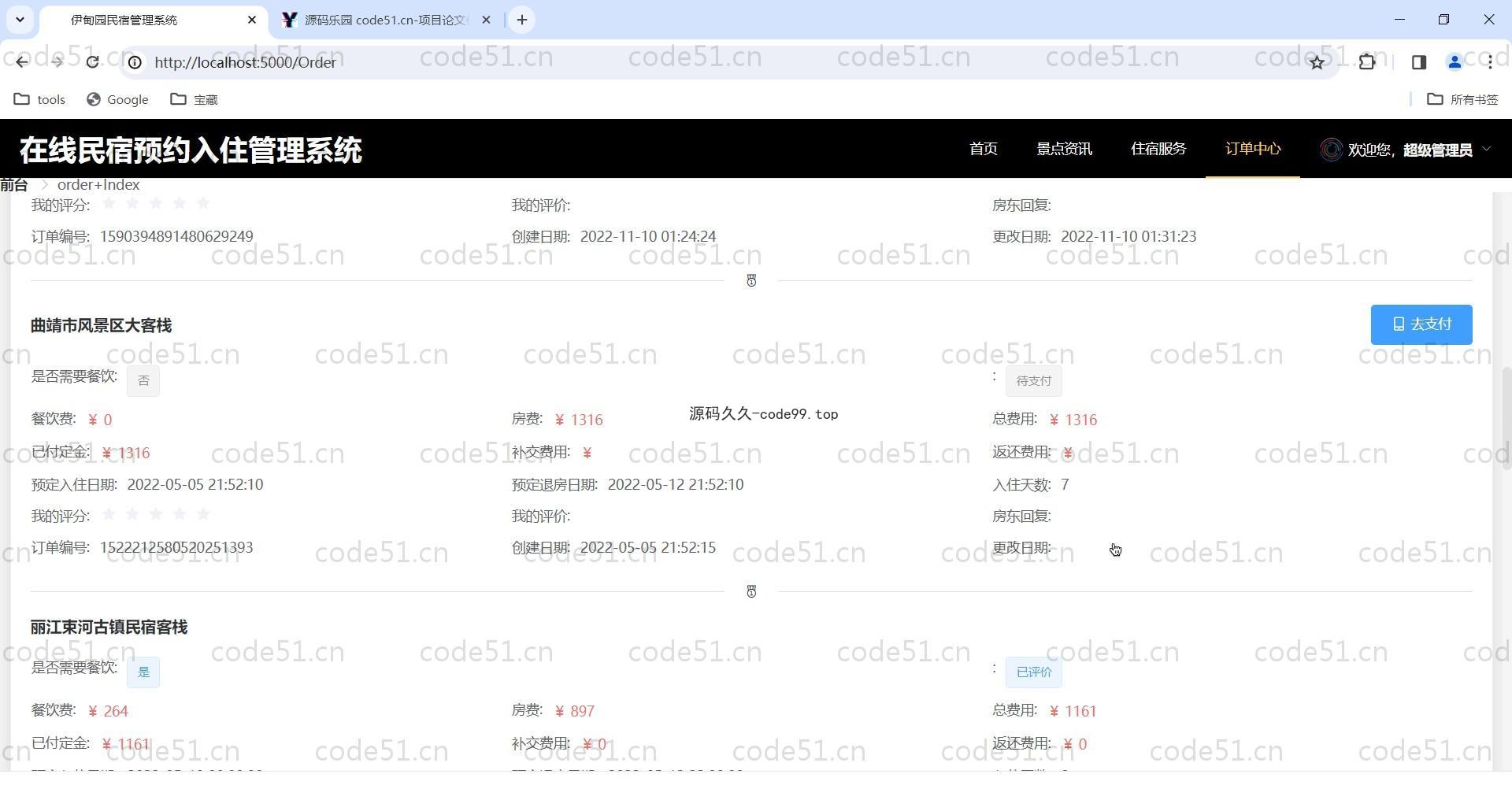Open the browser extensions puzzle icon

coord(1367,62)
